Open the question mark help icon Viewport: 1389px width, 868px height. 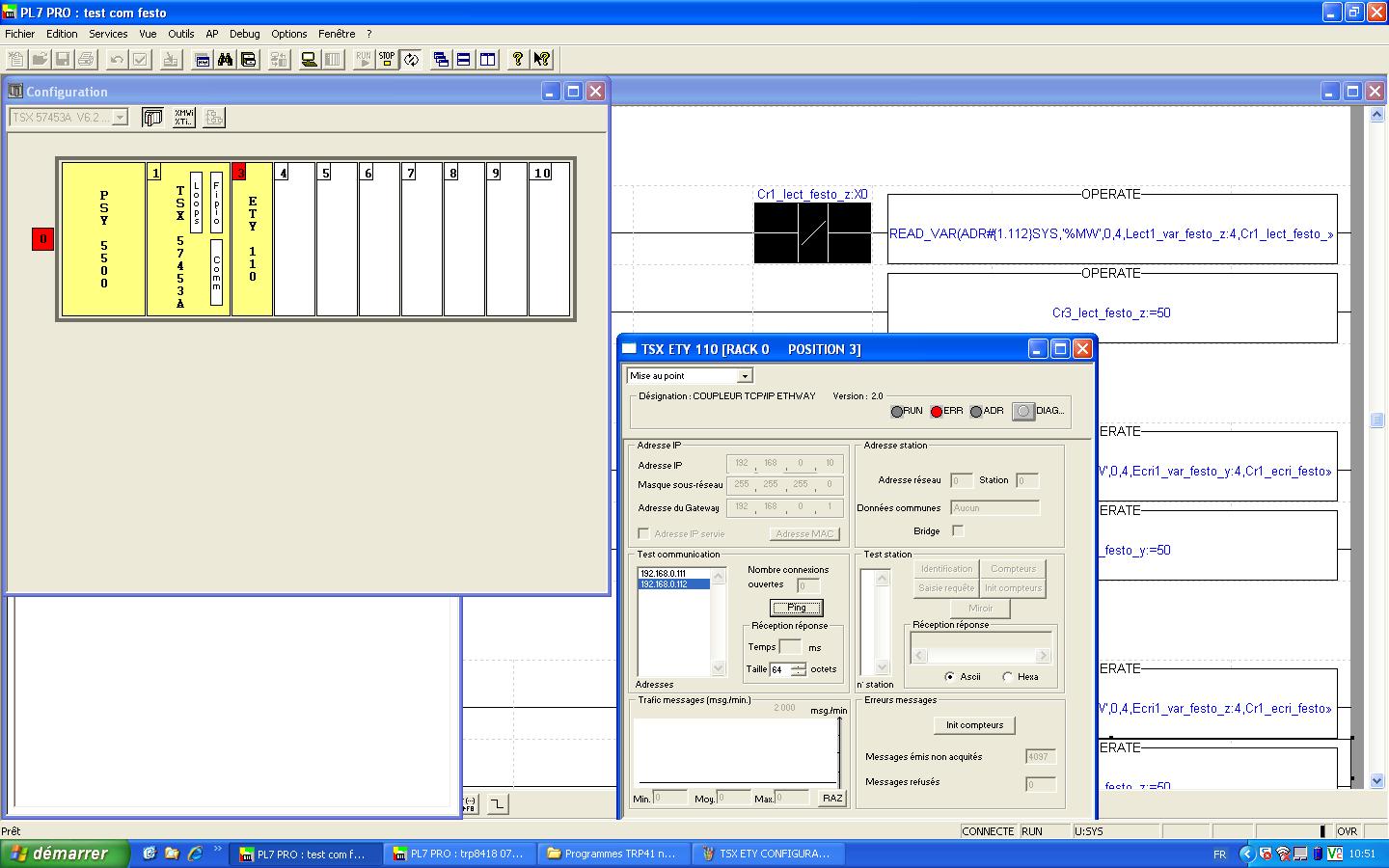point(518,60)
